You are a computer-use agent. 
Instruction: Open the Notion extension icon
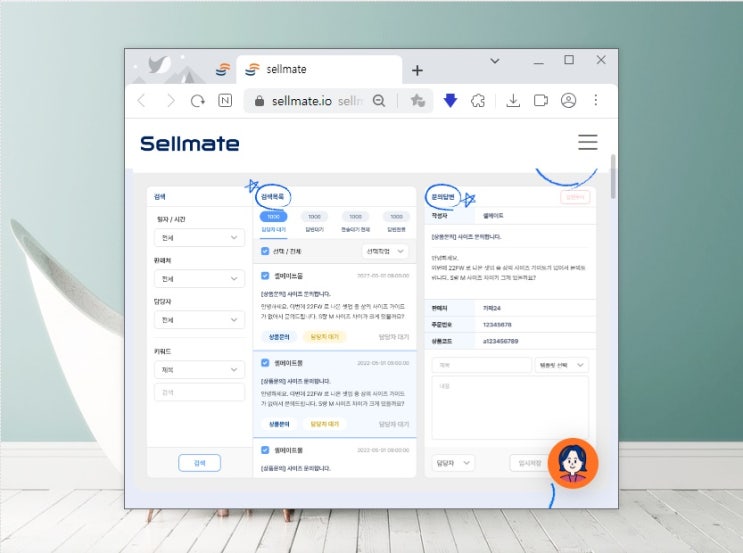(225, 100)
